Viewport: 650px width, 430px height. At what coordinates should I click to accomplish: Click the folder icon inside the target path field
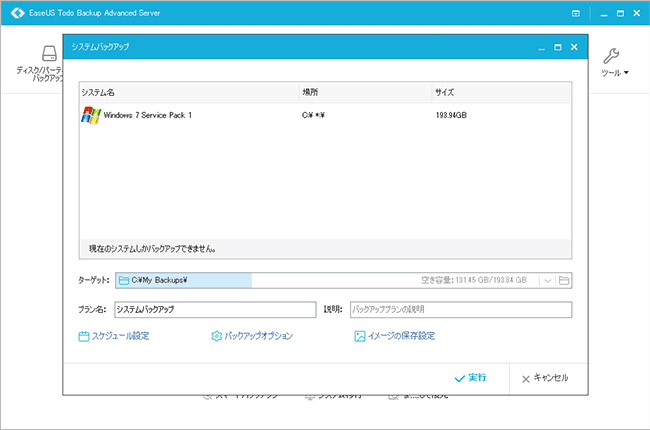coord(124,280)
